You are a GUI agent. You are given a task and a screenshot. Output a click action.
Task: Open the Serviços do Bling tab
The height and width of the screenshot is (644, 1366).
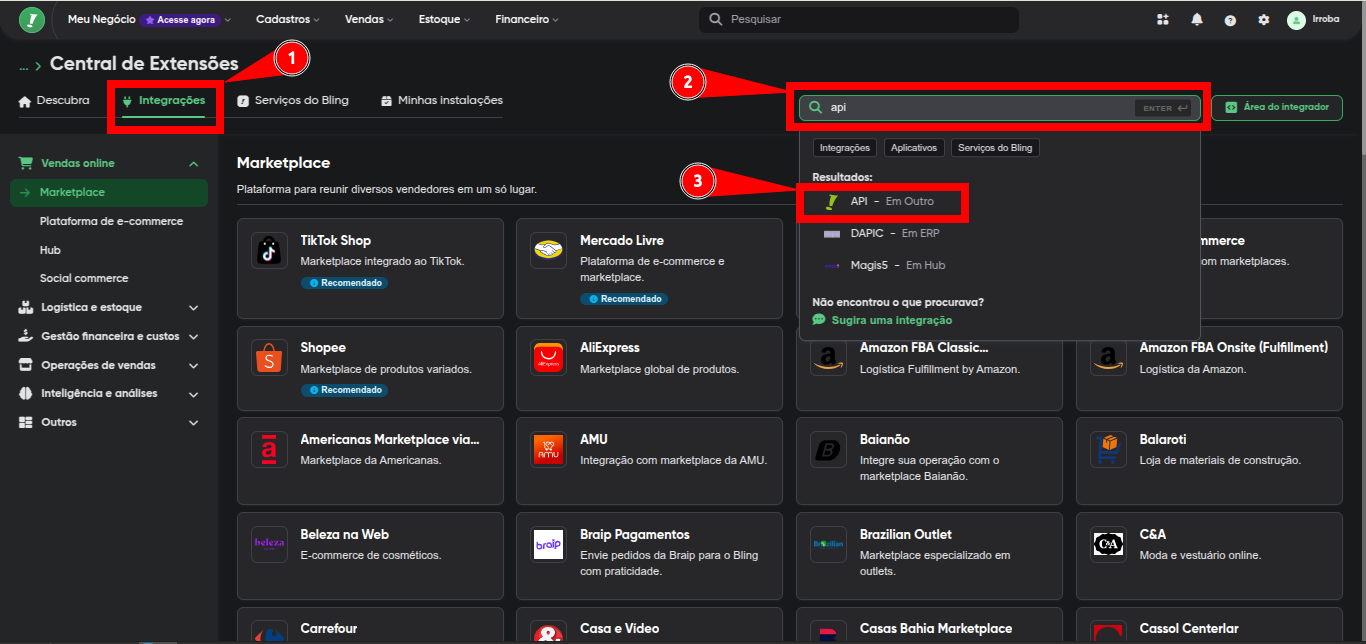click(x=293, y=100)
